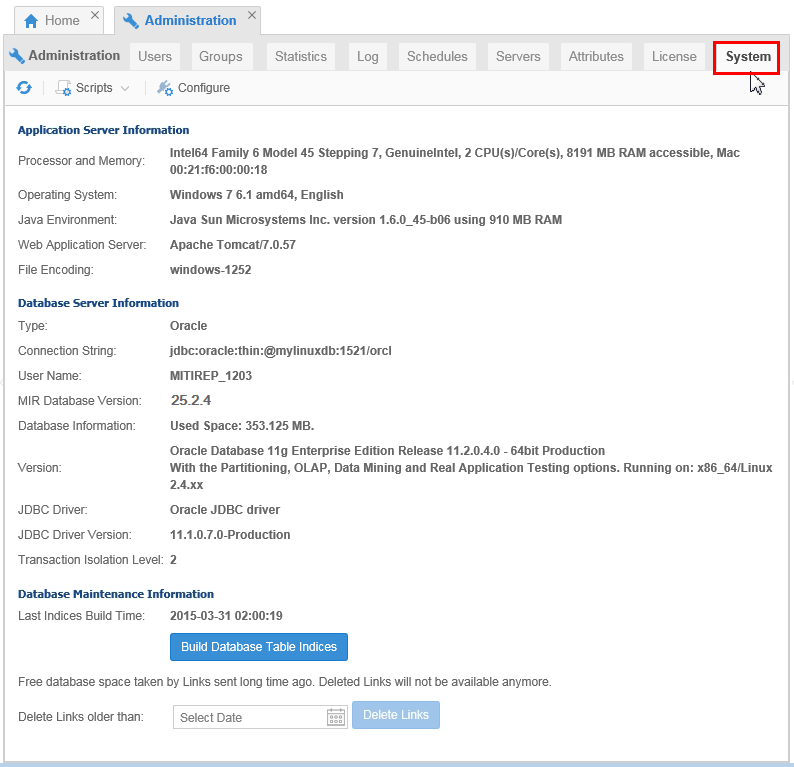Click the Home tab house icon

[x=31, y=21]
